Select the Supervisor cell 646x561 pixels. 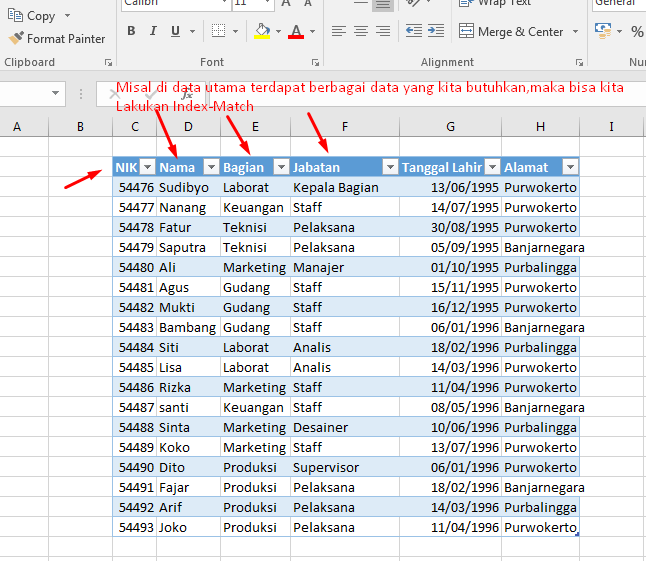tap(345, 467)
